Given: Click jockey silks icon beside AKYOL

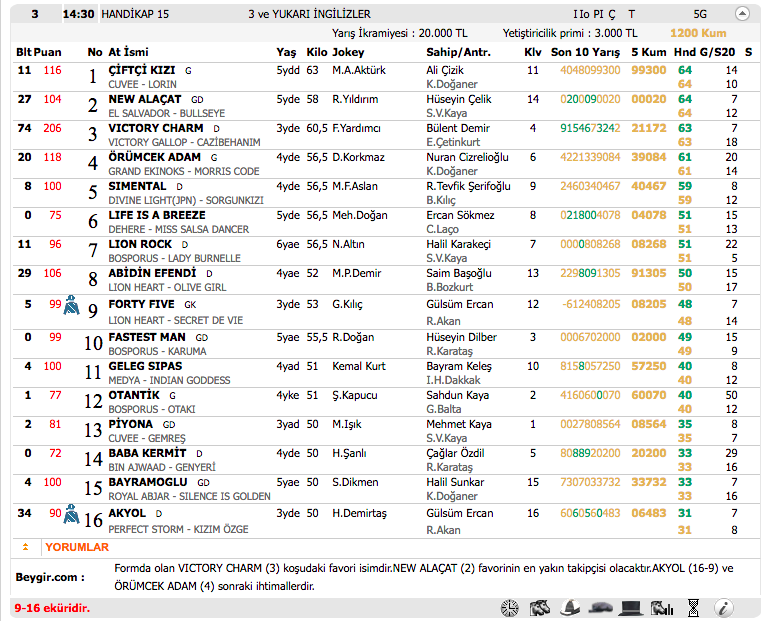Looking at the screenshot, I should tap(72, 515).
